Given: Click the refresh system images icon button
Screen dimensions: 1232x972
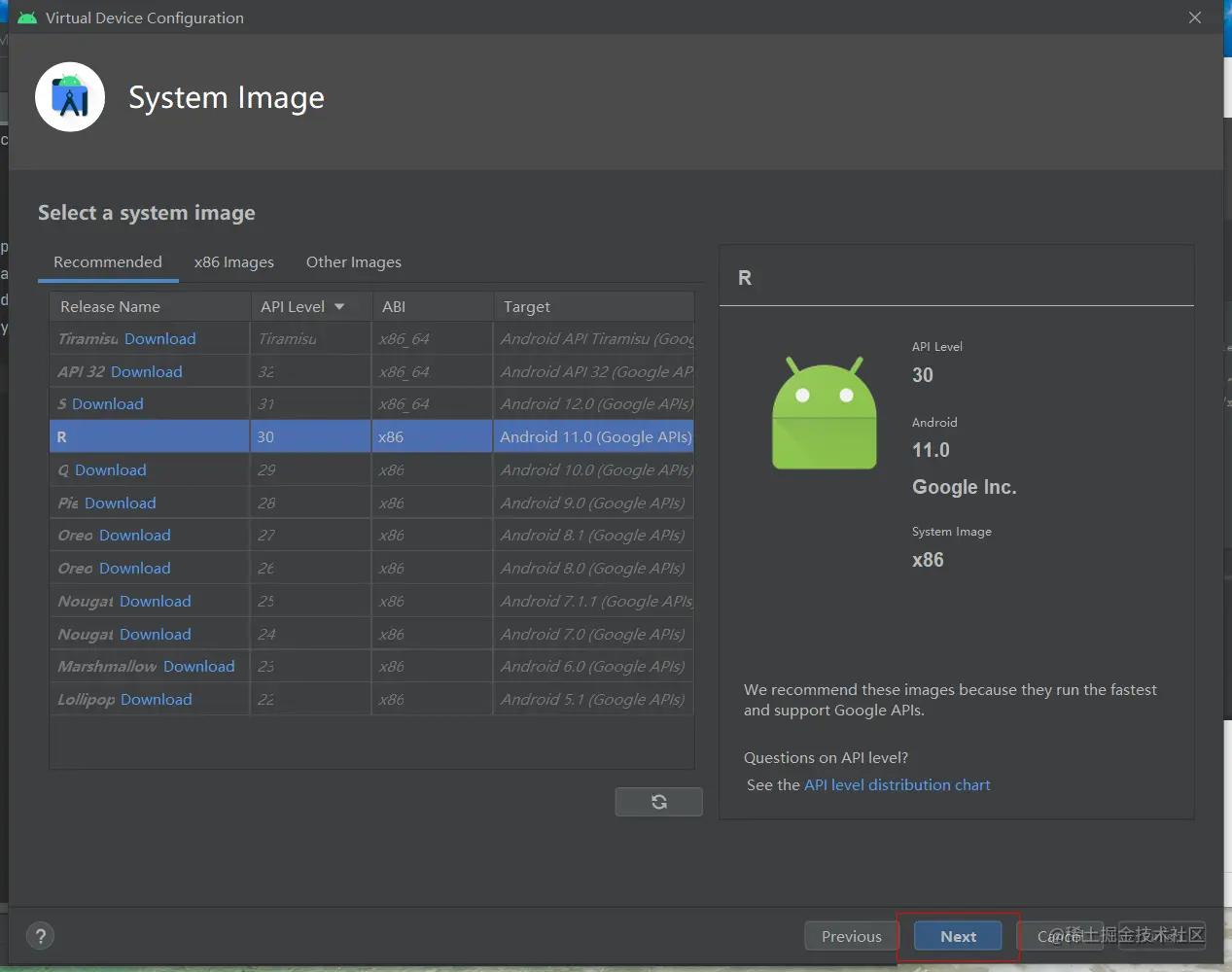Looking at the screenshot, I should [658, 802].
